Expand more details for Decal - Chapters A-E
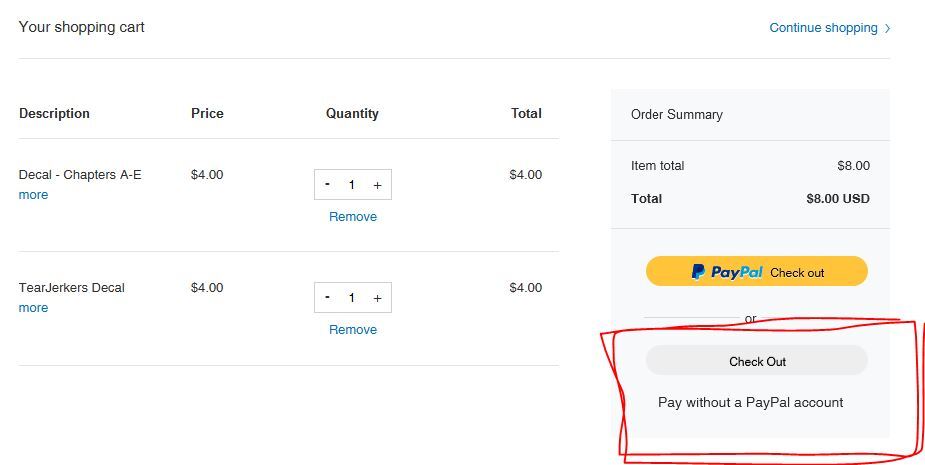The image size is (925, 465). pyautogui.click(x=33, y=195)
